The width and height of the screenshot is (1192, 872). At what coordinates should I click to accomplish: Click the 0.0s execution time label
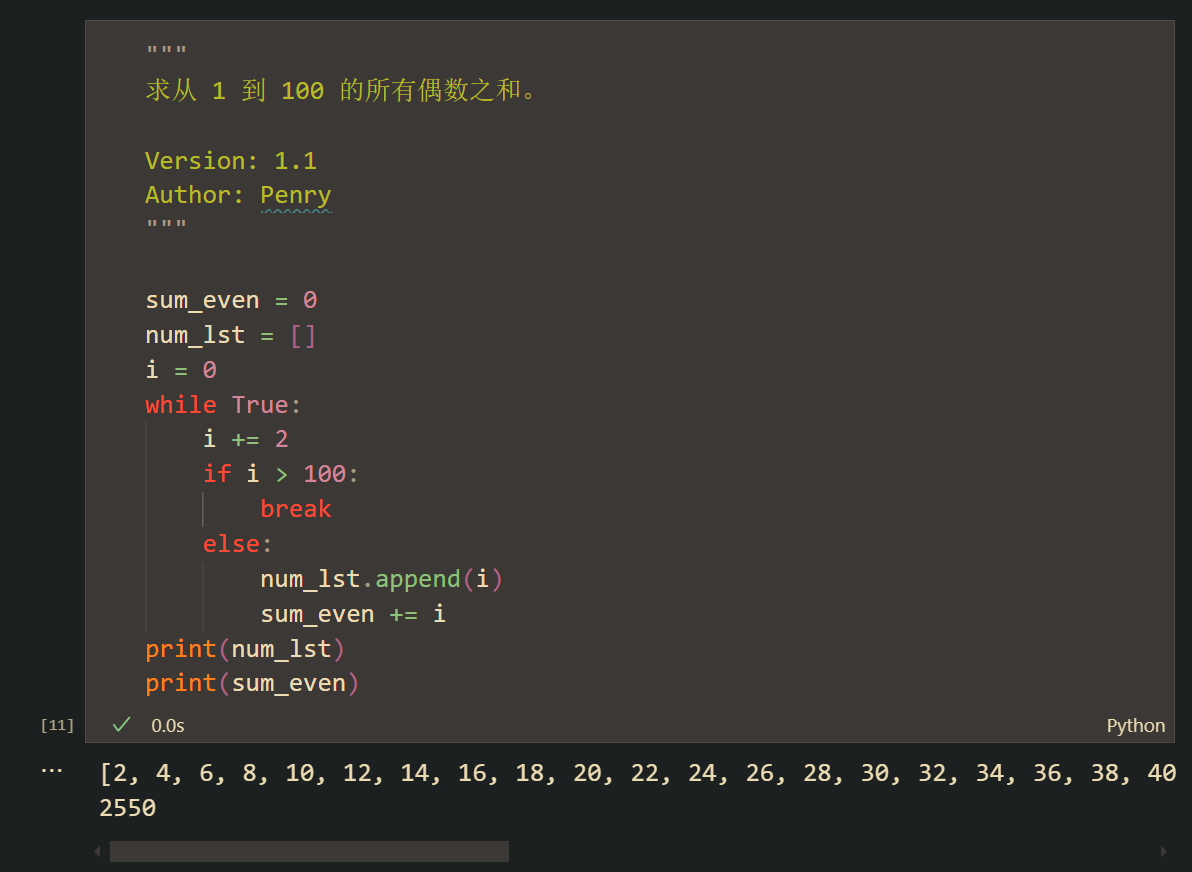(x=168, y=726)
